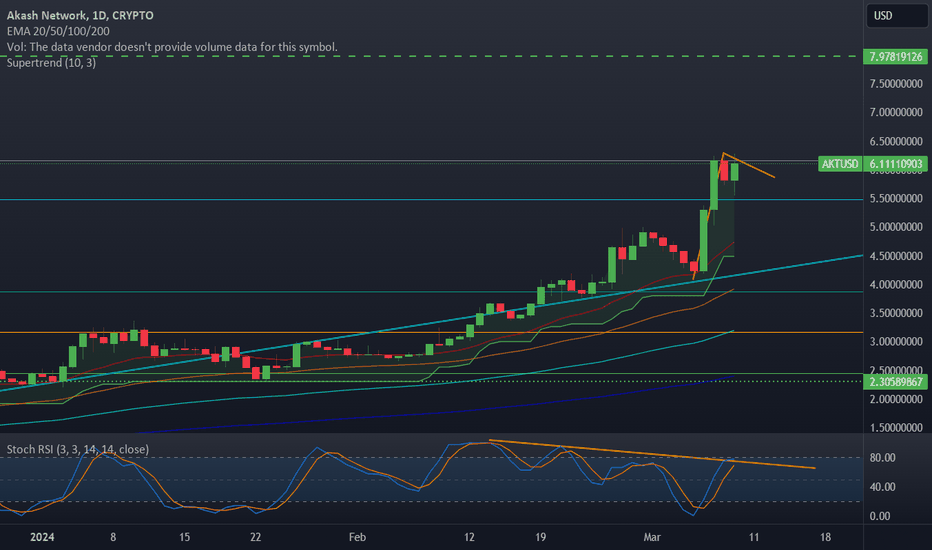The width and height of the screenshot is (932, 550).
Task: Click date label 8 on time axis
Action: 113,537
